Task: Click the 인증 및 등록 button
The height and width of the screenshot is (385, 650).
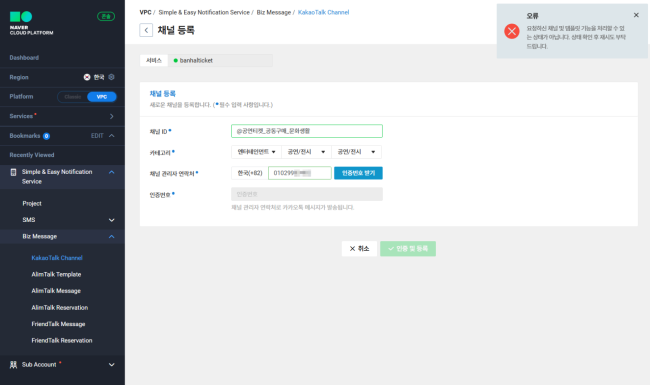Action: (x=408, y=249)
